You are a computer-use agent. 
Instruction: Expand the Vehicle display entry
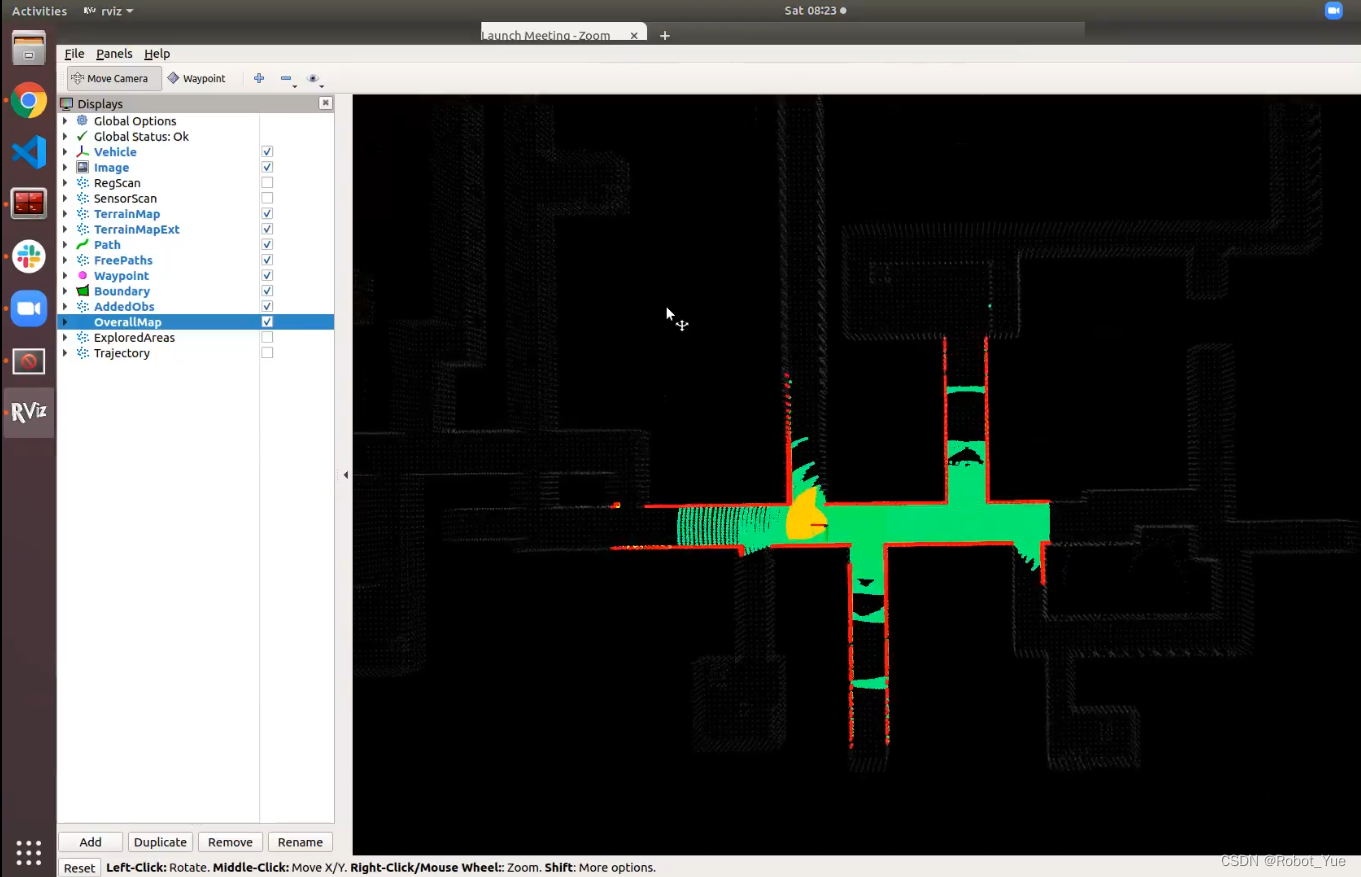point(65,152)
